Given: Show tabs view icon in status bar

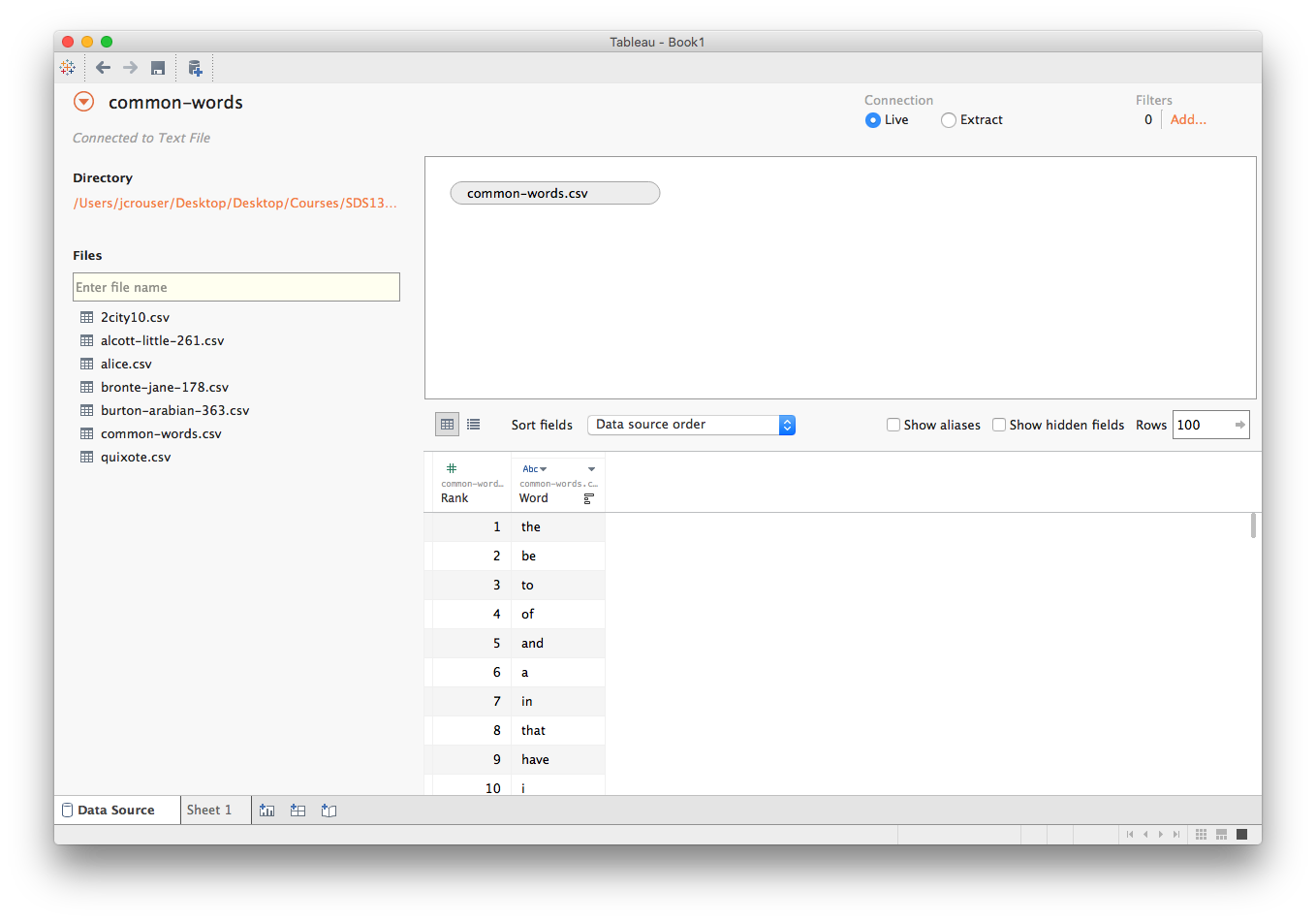Looking at the screenshot, I should pyautogui.click(x=1242, y=834).
